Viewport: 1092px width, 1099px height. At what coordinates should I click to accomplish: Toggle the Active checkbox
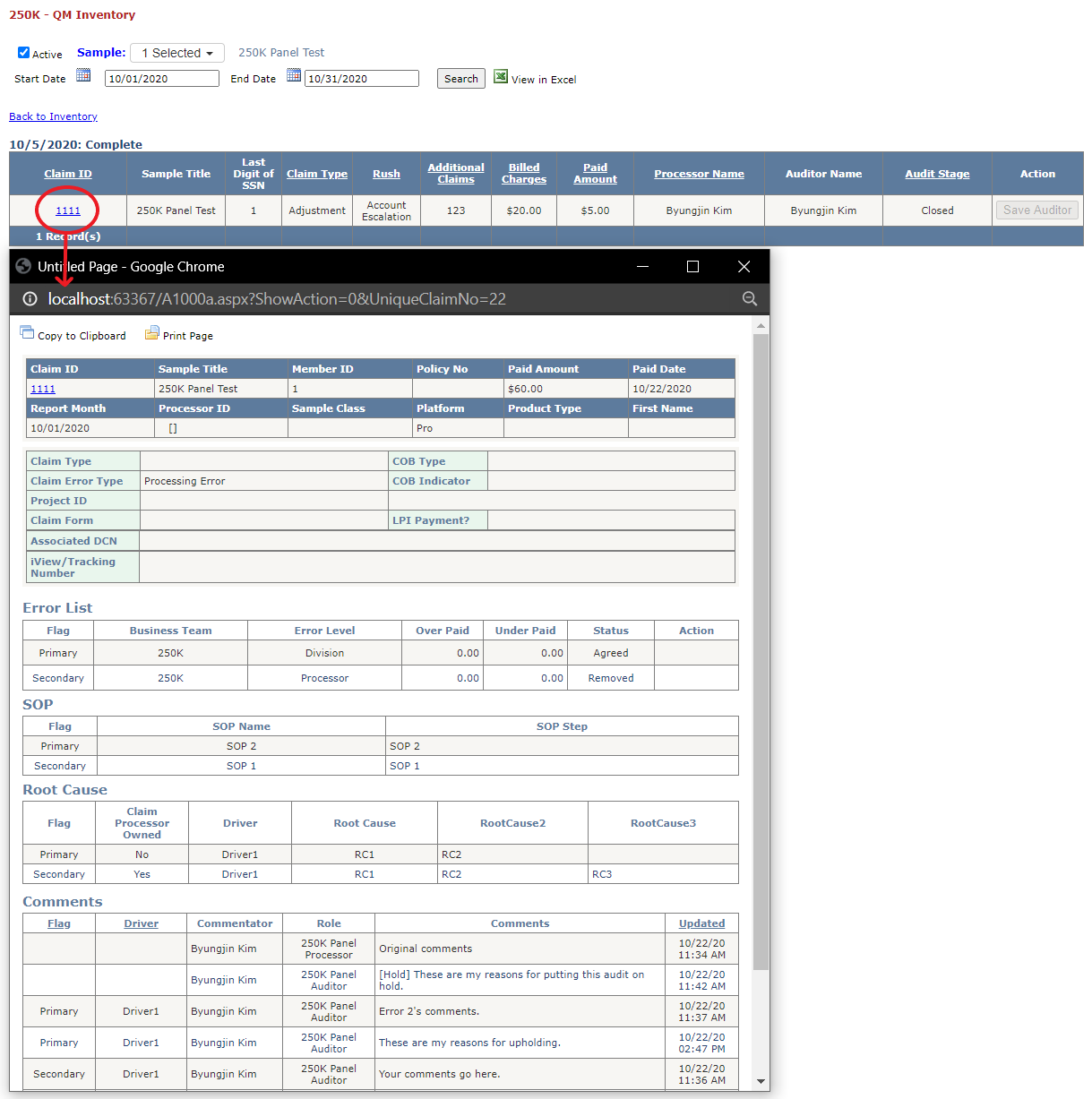(24, 53)
